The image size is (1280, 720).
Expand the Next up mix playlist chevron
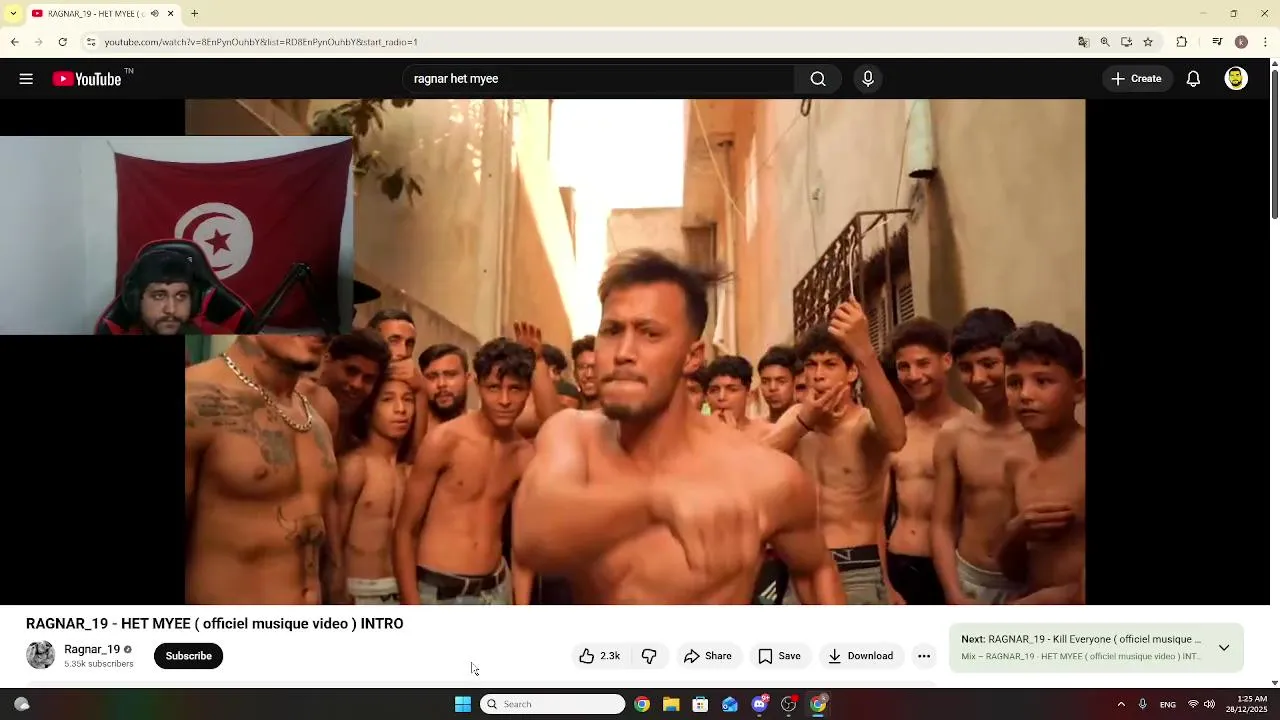pos(1224,648)
